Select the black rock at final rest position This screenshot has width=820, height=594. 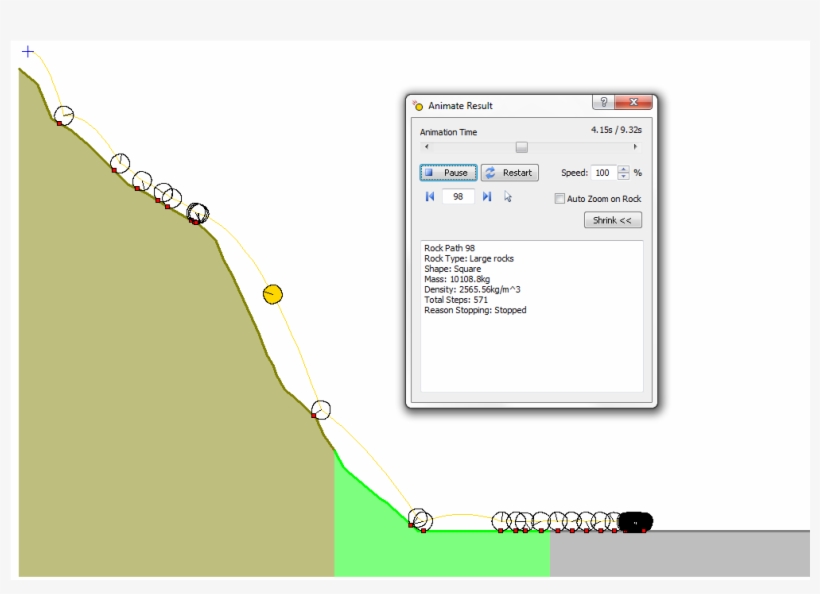click(x=637, y=521)
